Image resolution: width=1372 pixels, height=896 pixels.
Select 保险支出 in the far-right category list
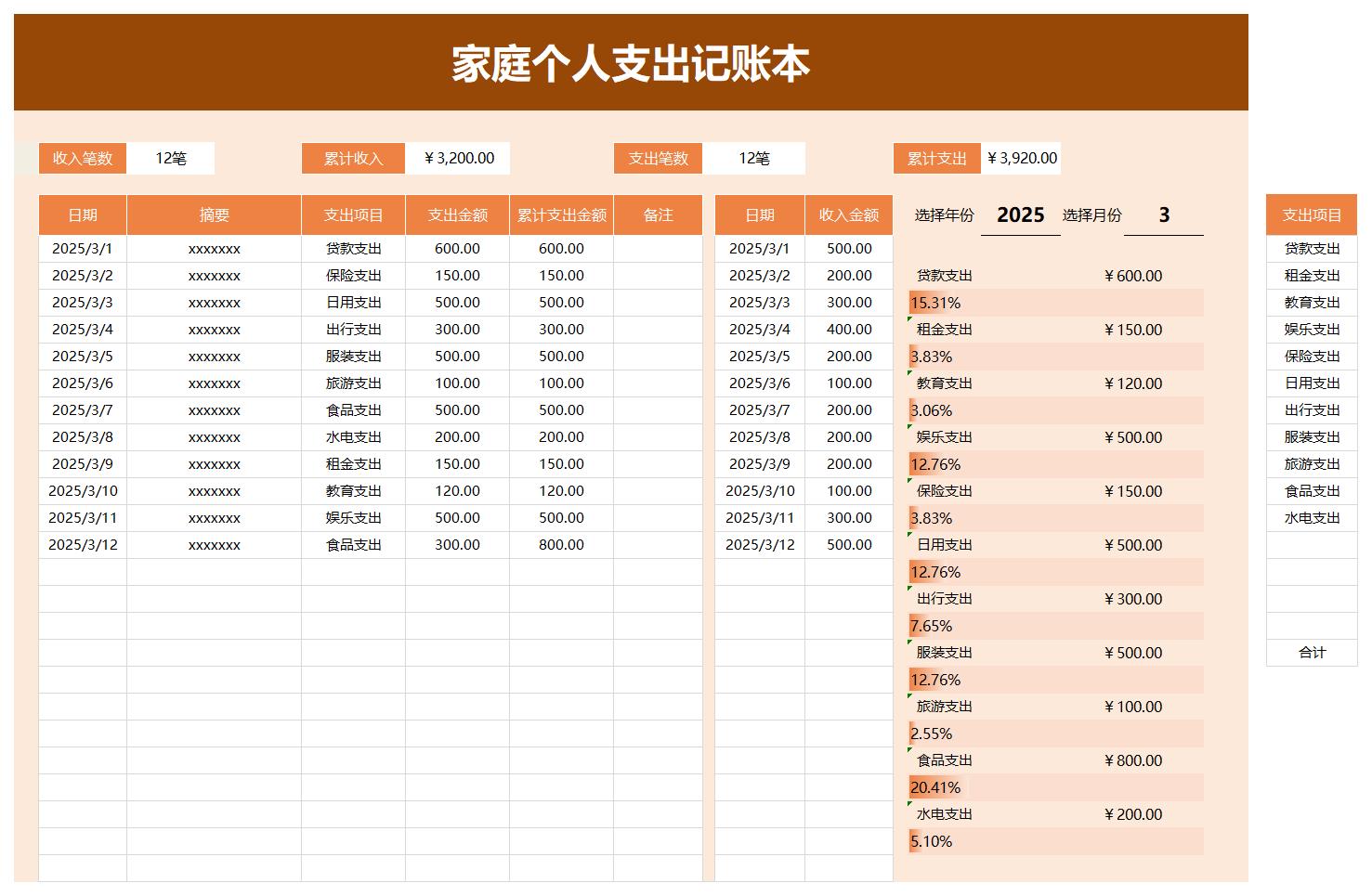point(1312,356)
